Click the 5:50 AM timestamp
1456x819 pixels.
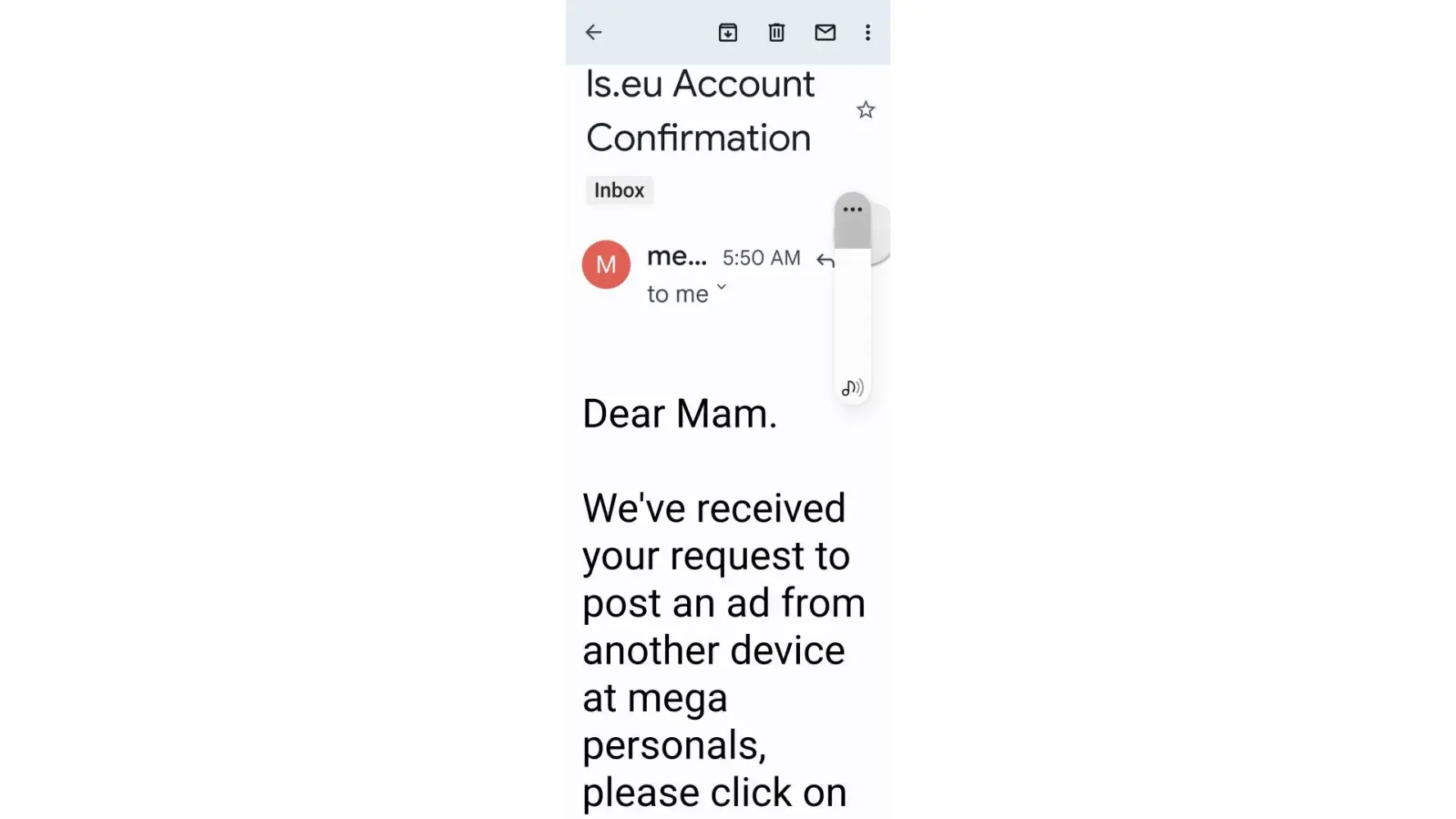(x=762, y=258)
